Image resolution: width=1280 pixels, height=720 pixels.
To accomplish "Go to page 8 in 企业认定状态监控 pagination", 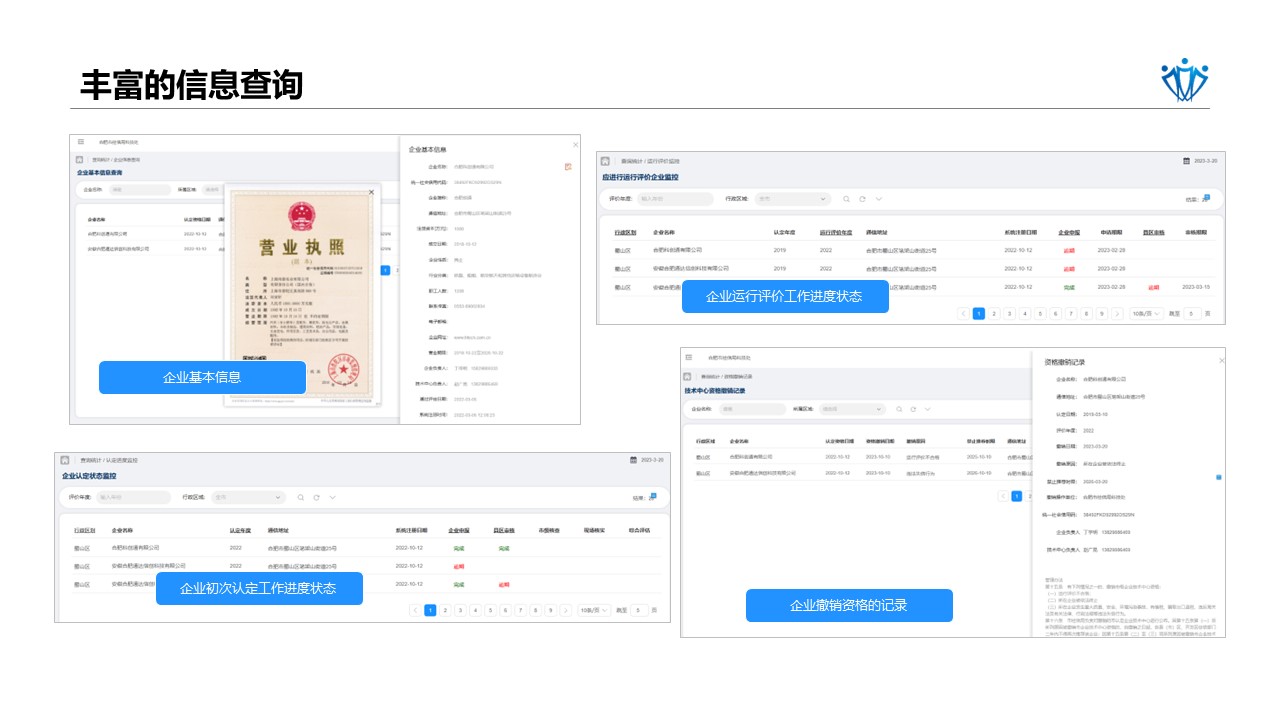I will point(535,610).
